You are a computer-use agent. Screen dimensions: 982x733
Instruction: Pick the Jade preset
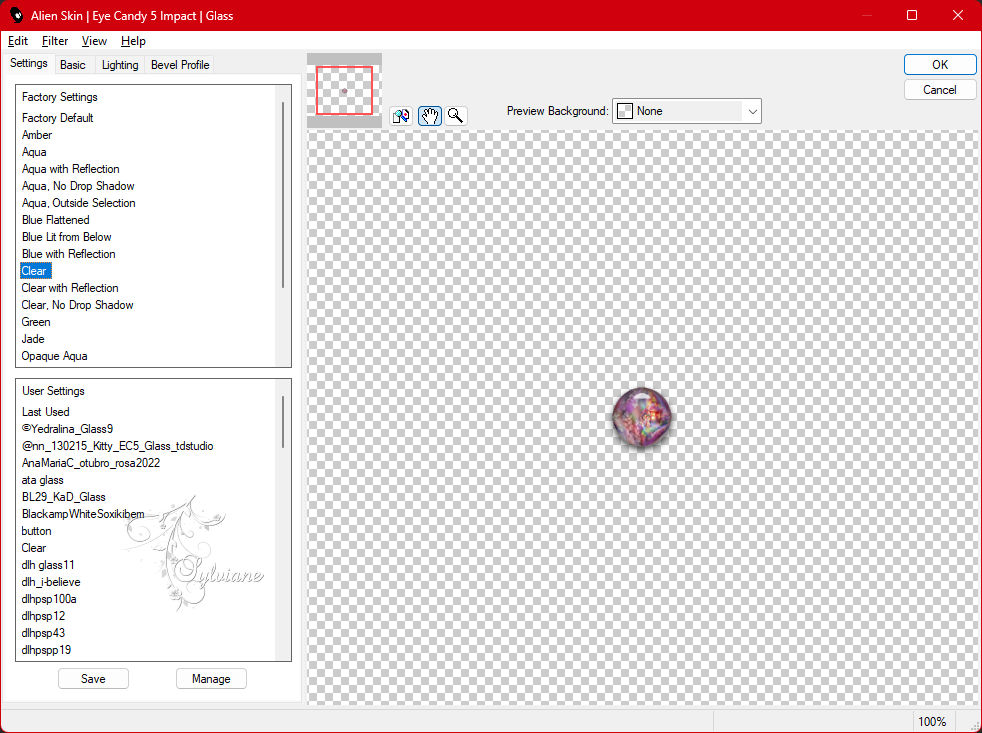33,339
